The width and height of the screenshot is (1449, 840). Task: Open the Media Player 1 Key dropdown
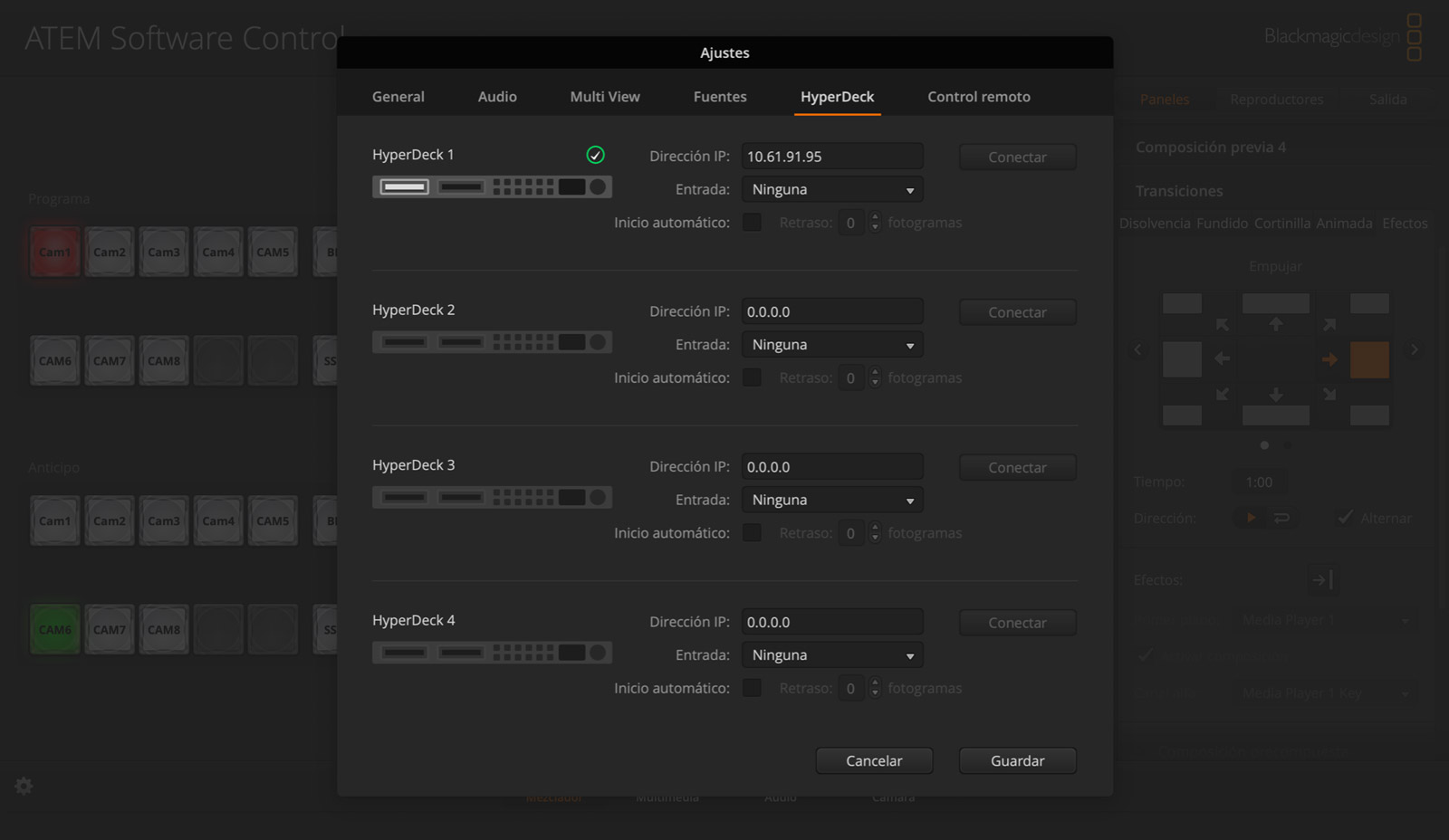[1327, 693]
